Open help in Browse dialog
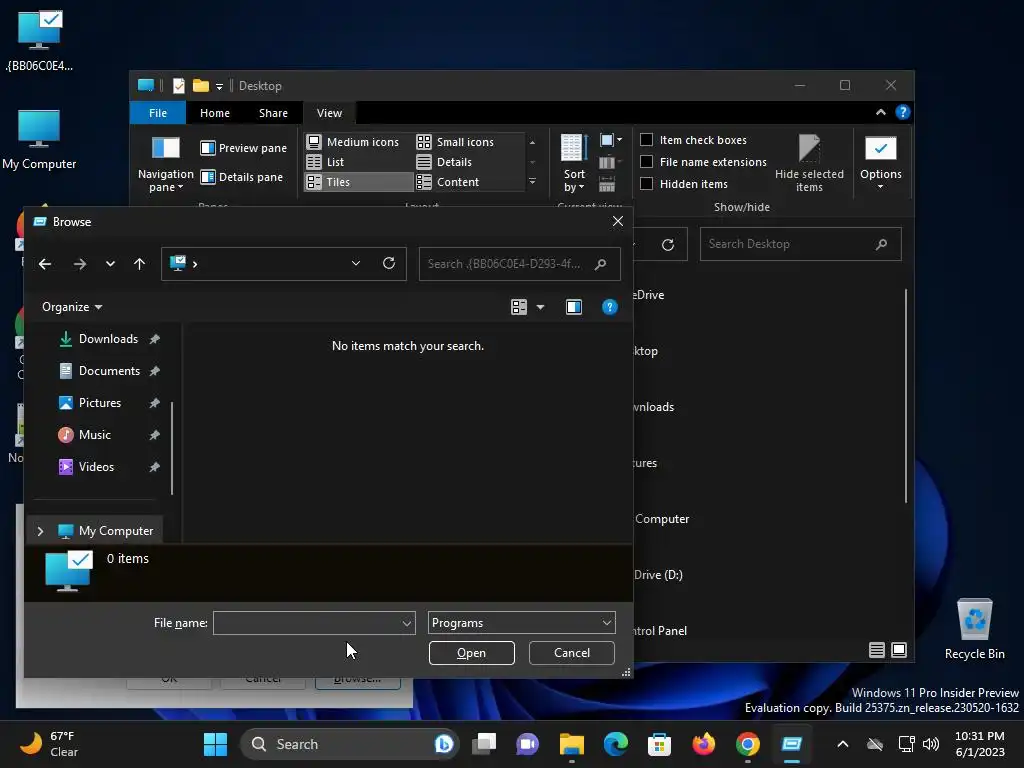Screen dimensions: 1024x768 tap(609, 307)
